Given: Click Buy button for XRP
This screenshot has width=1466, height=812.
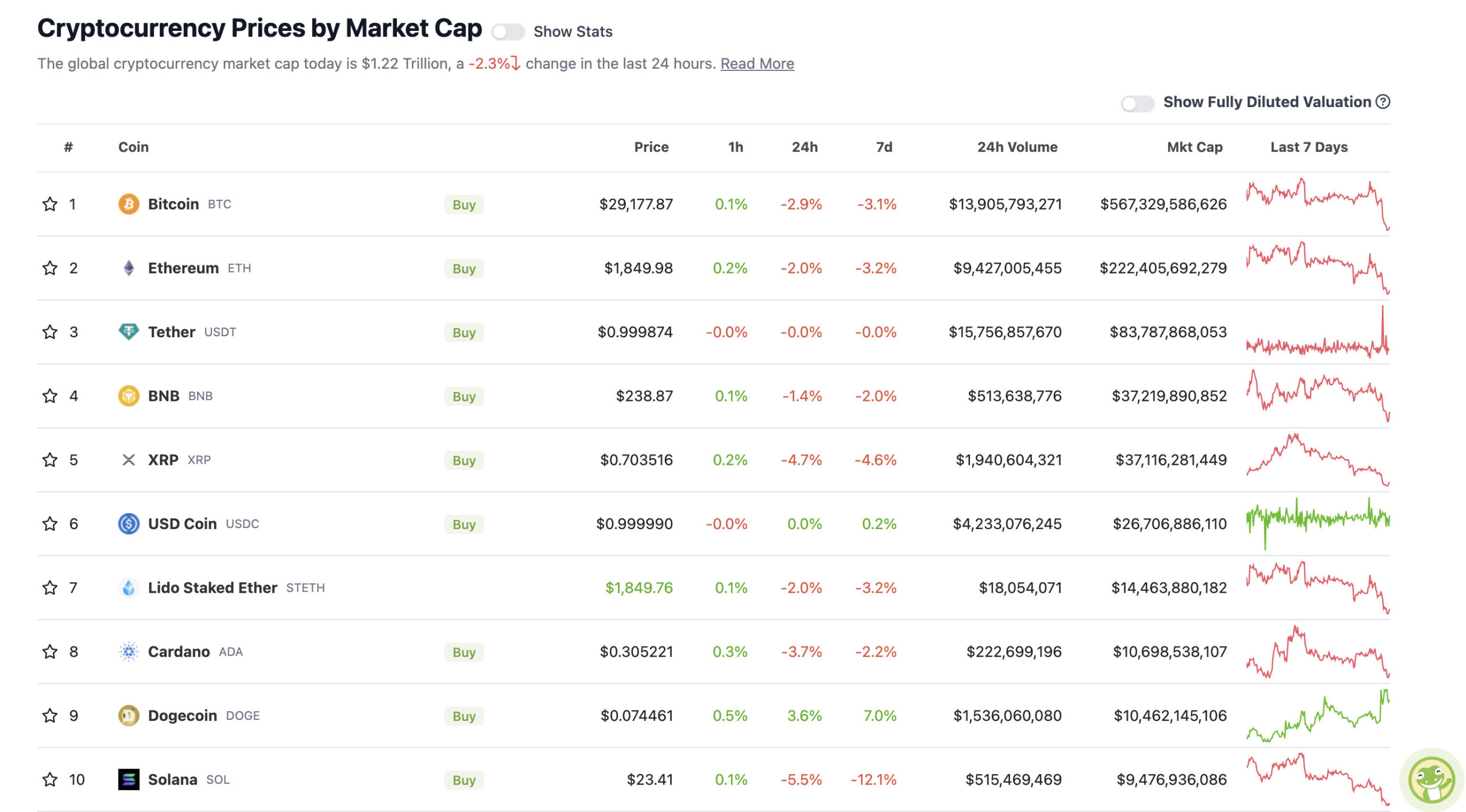Looking at the screenshot, I should (x=464, y=460).
